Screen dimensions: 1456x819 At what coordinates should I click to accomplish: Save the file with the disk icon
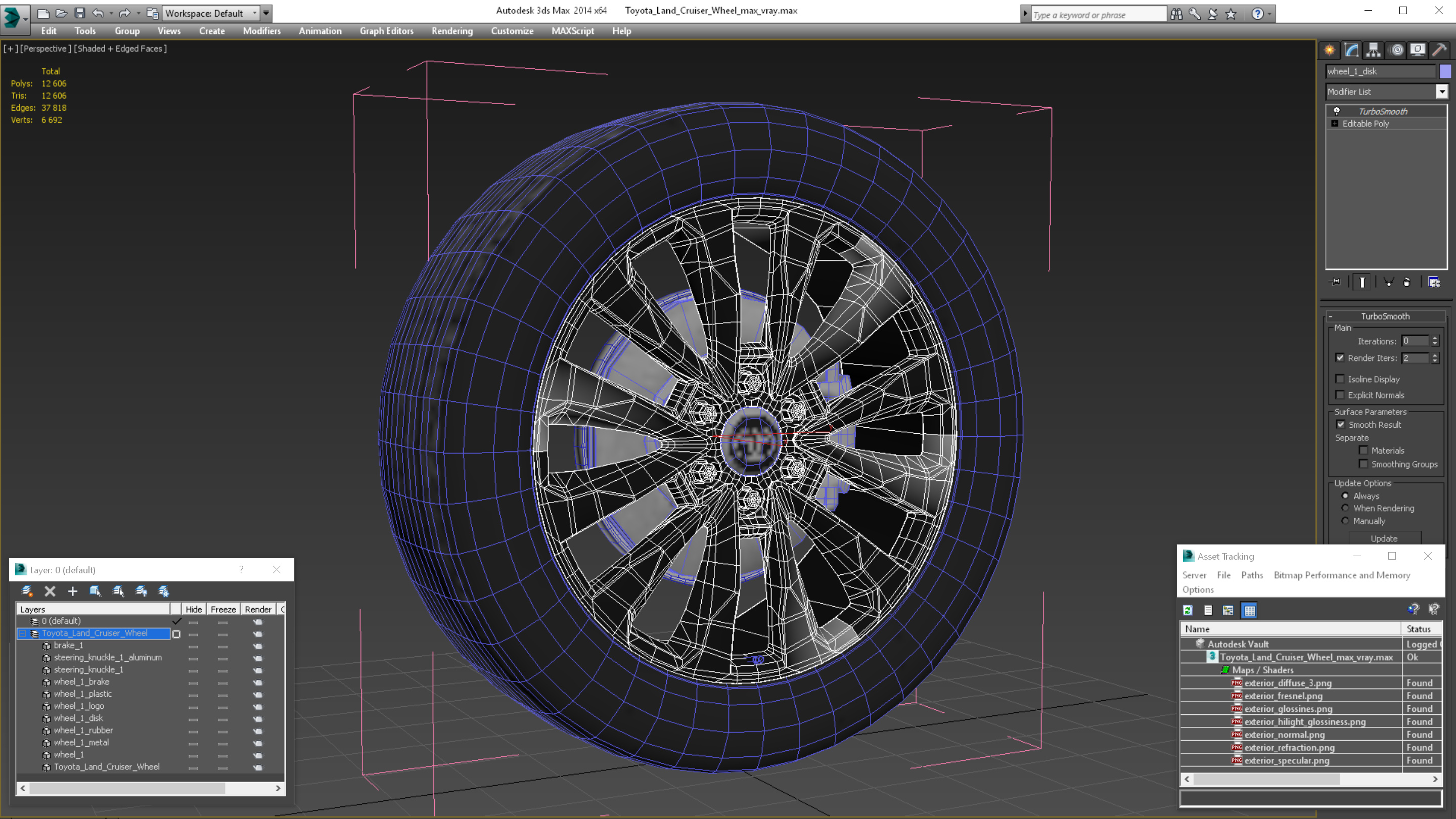tap(80, 13)
